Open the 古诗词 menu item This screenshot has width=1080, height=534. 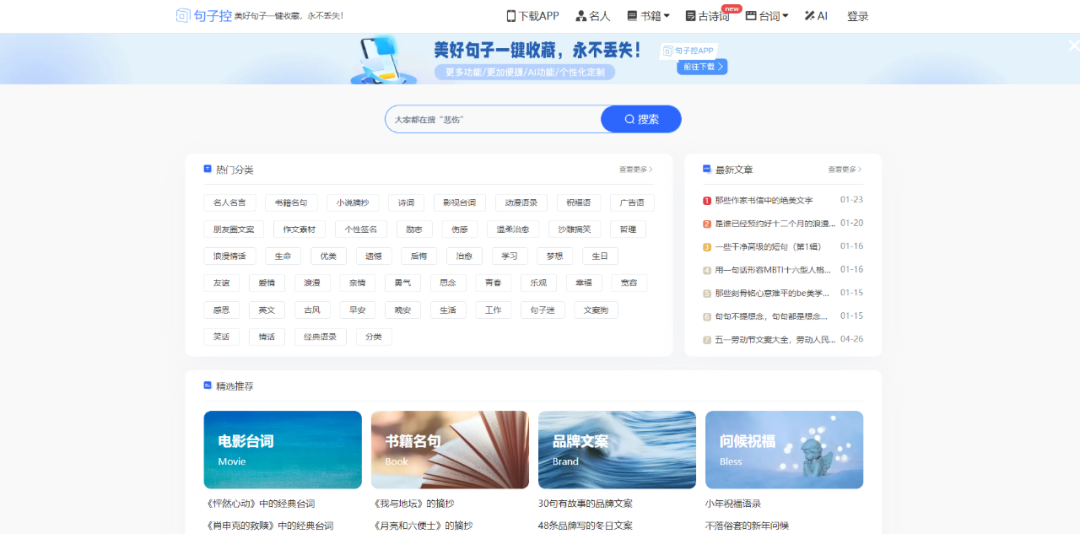click(x=707, y=16)
